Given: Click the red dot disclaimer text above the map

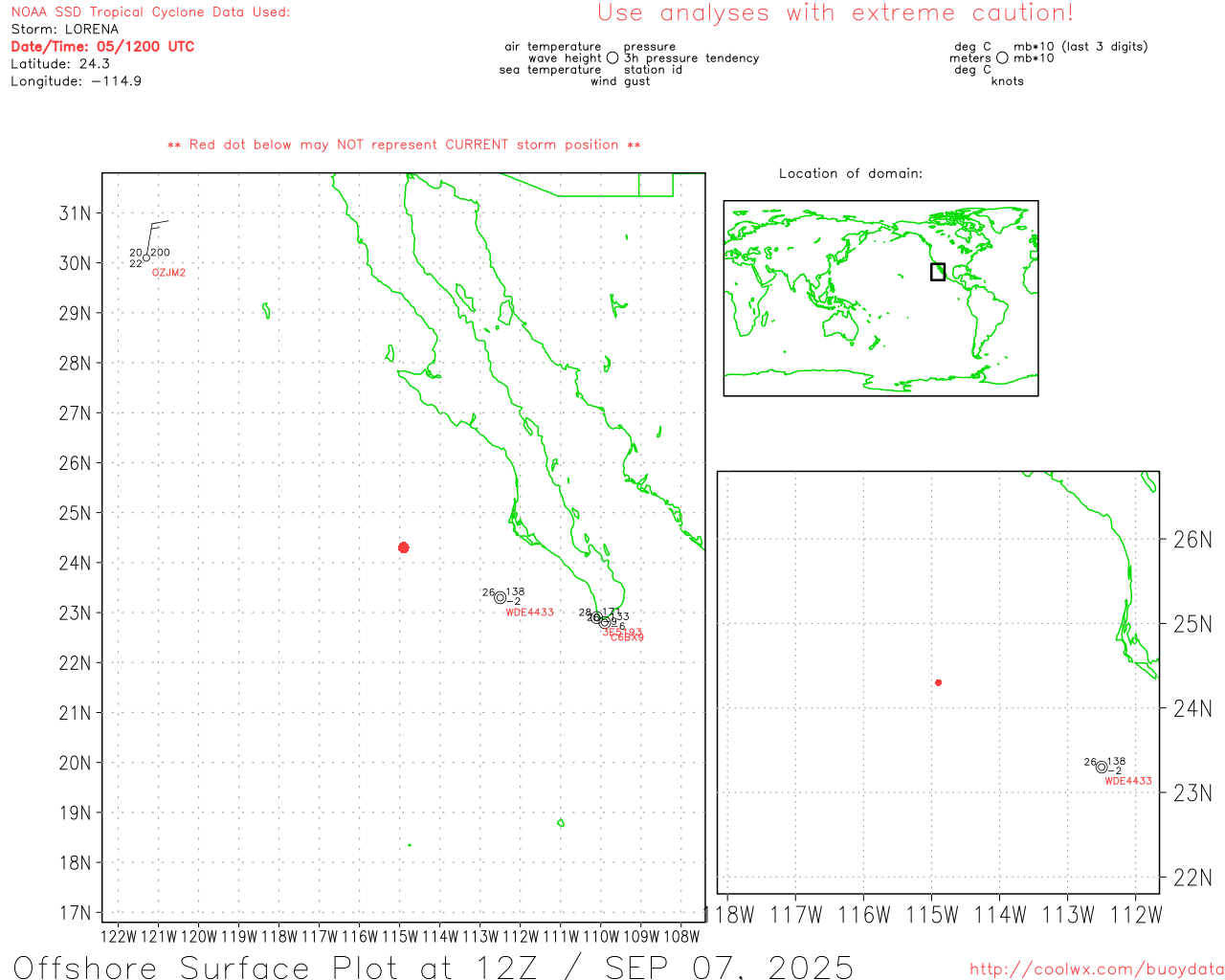Looking at the screenshot, I should [404, 145].
